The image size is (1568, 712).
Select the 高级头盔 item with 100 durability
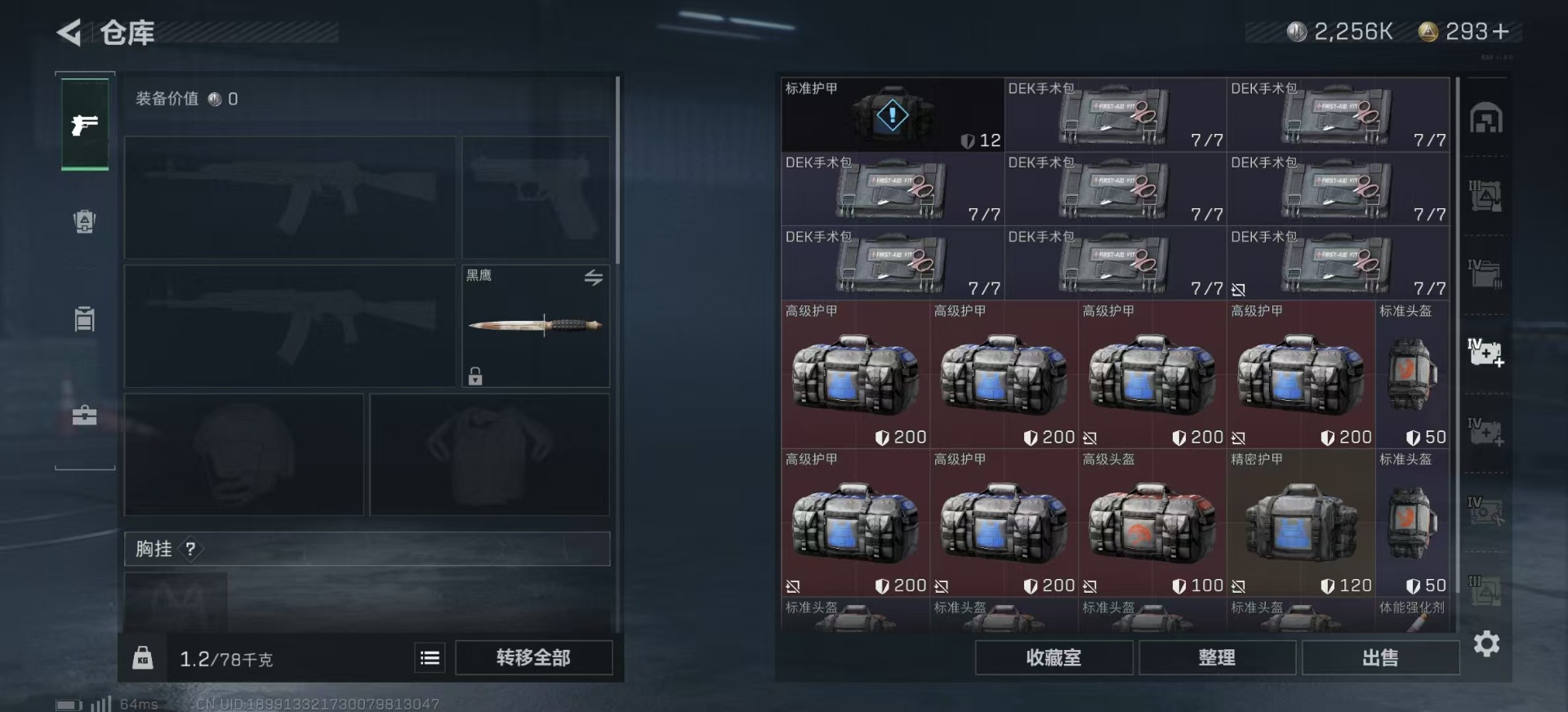tap(1152, 523)
